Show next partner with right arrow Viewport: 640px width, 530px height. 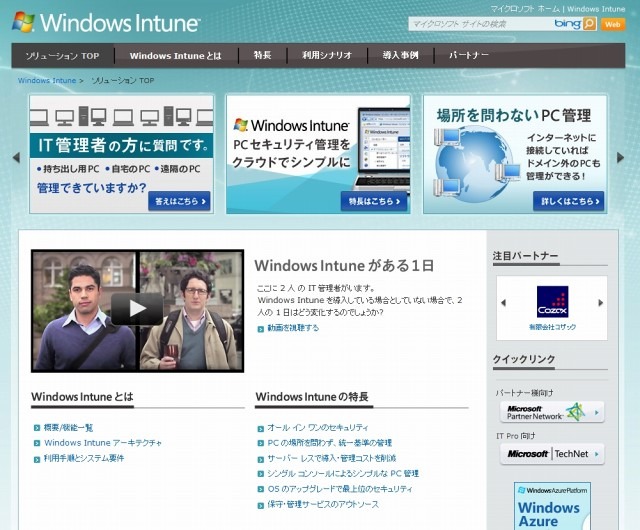tap(600, 303)
